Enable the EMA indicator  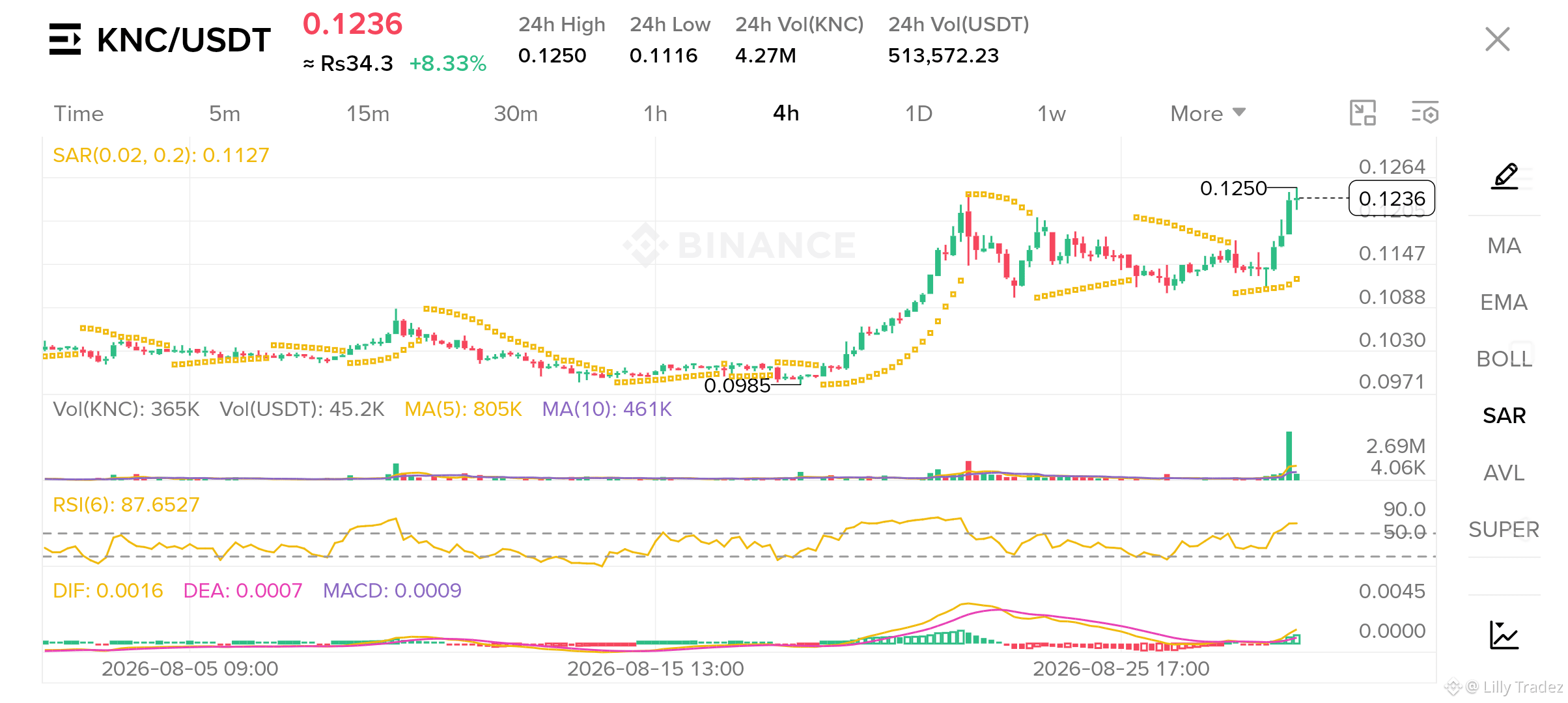[x=1504, y=303]
